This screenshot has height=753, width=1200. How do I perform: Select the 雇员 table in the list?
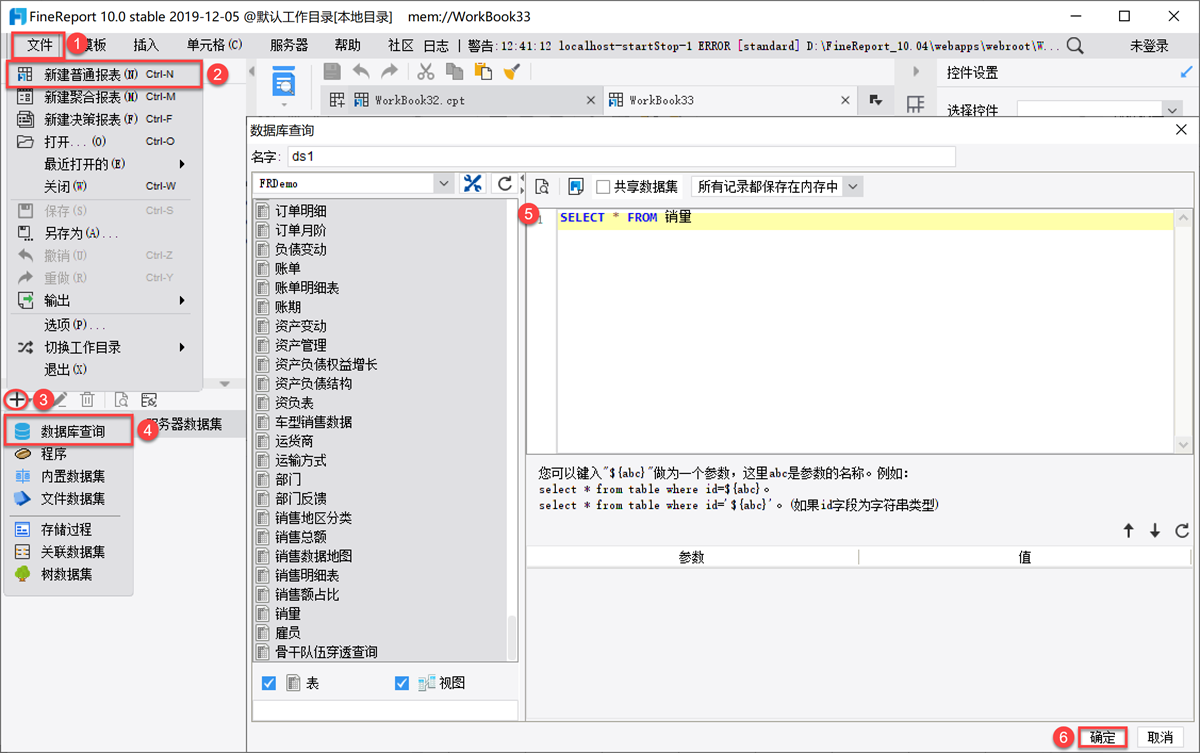pos(288,632)
